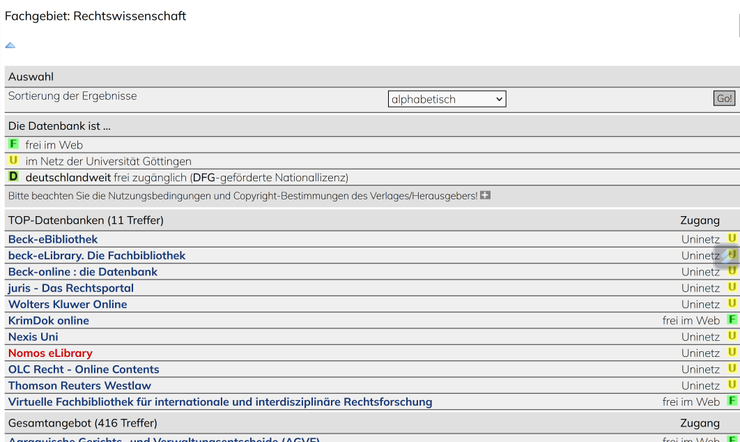Click the green F icon for frei im Web legend
The image size is (740, 442).
(x=13, y=144)
